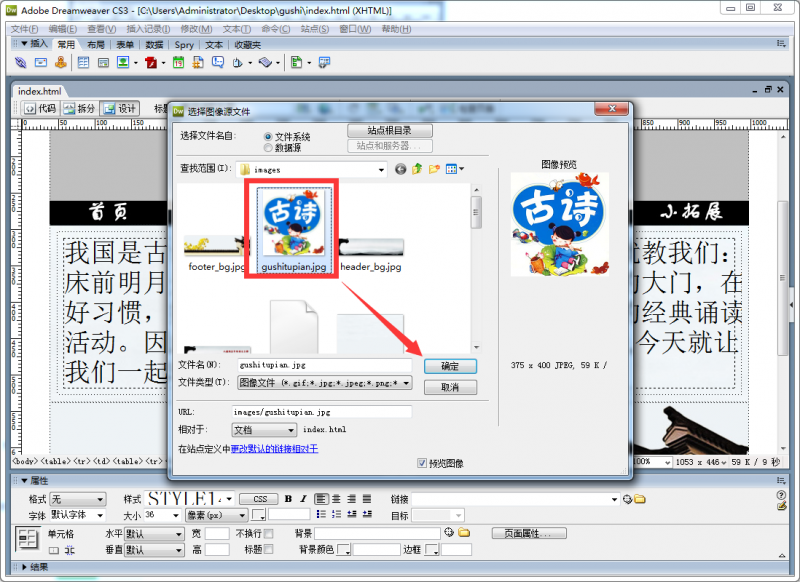Toggle the 标题 checkbox in Properties

click(268, 549)
